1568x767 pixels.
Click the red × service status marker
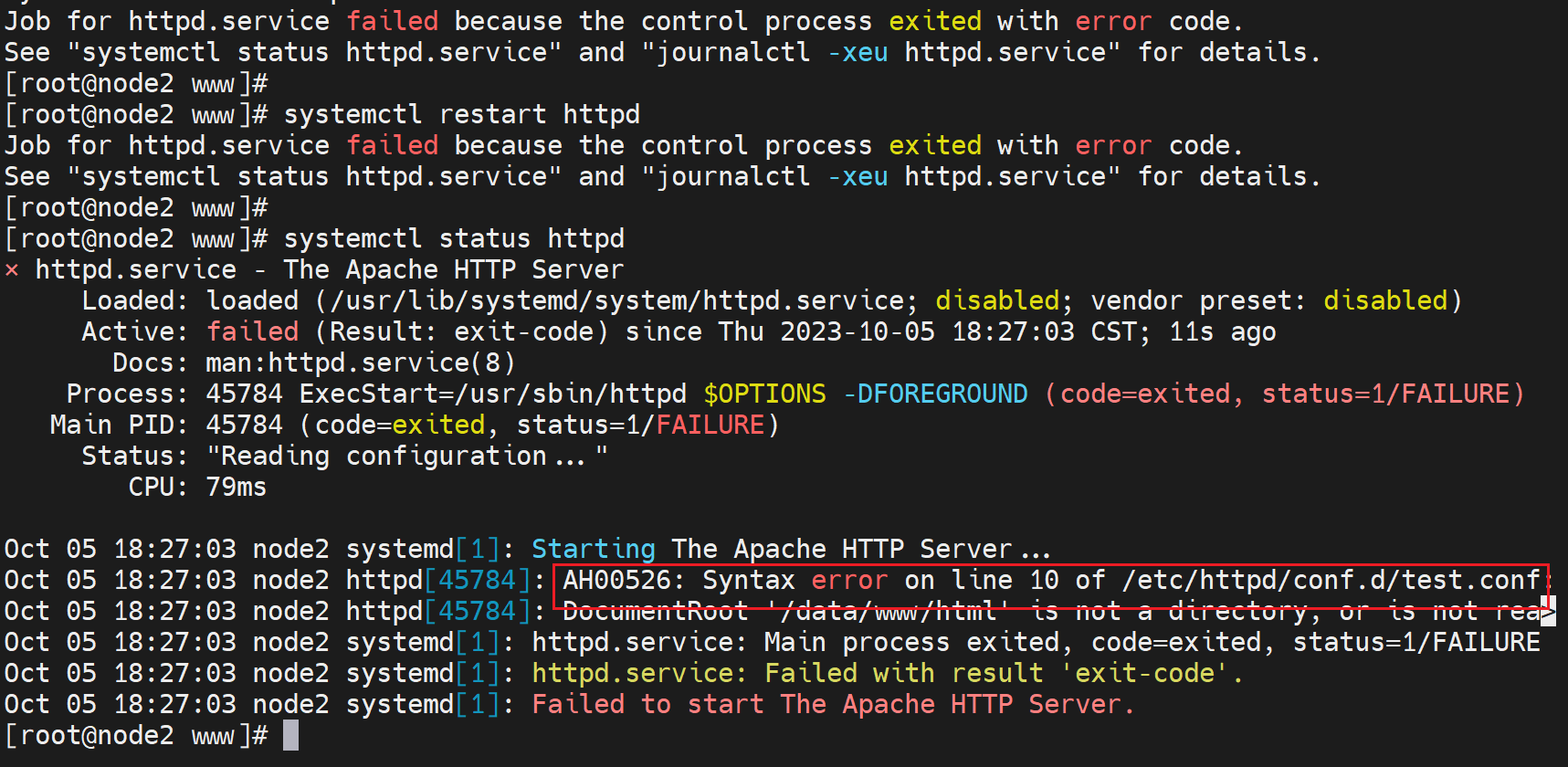(12, 270)
